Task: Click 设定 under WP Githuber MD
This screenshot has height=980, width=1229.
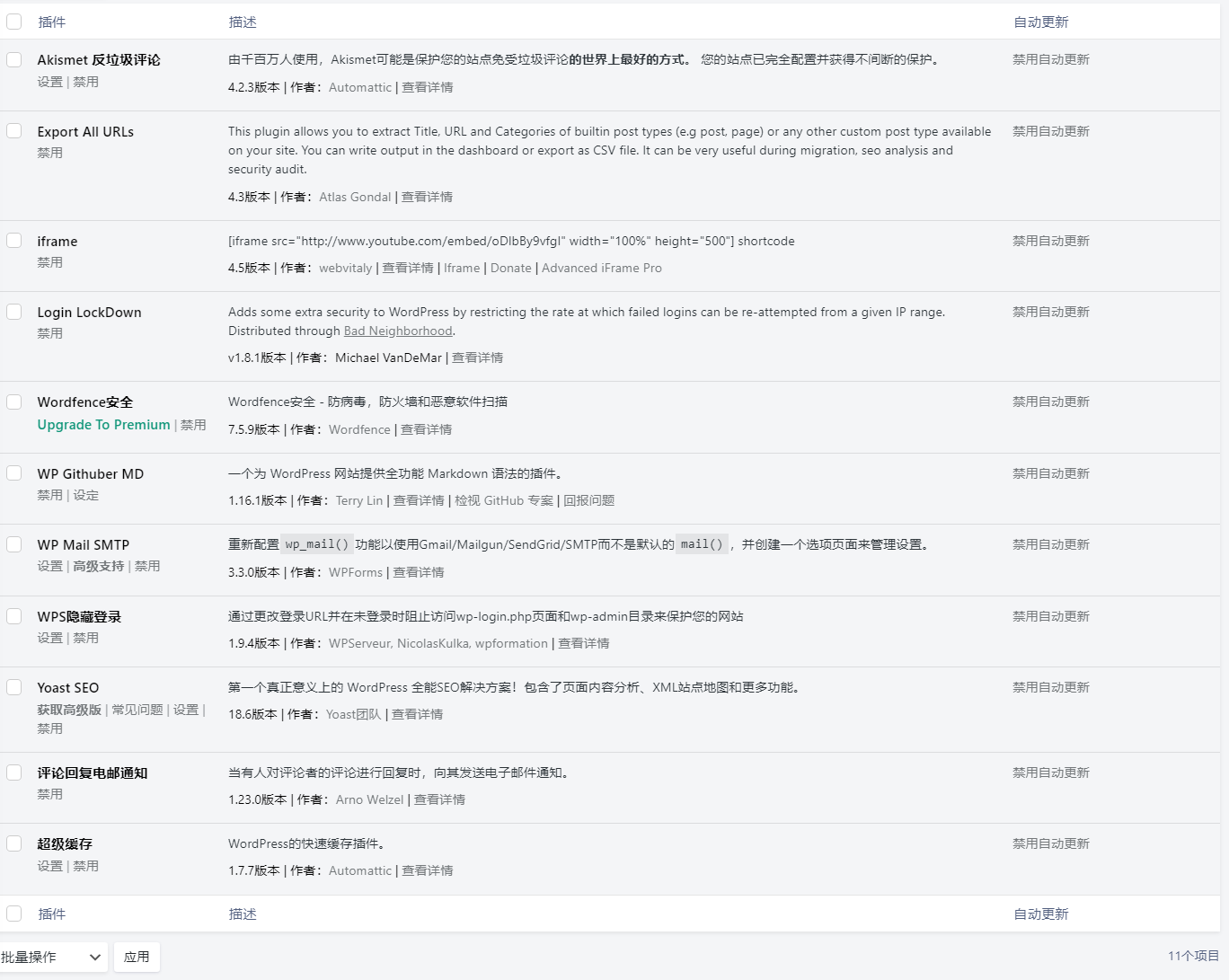Action: coord(85,495)
